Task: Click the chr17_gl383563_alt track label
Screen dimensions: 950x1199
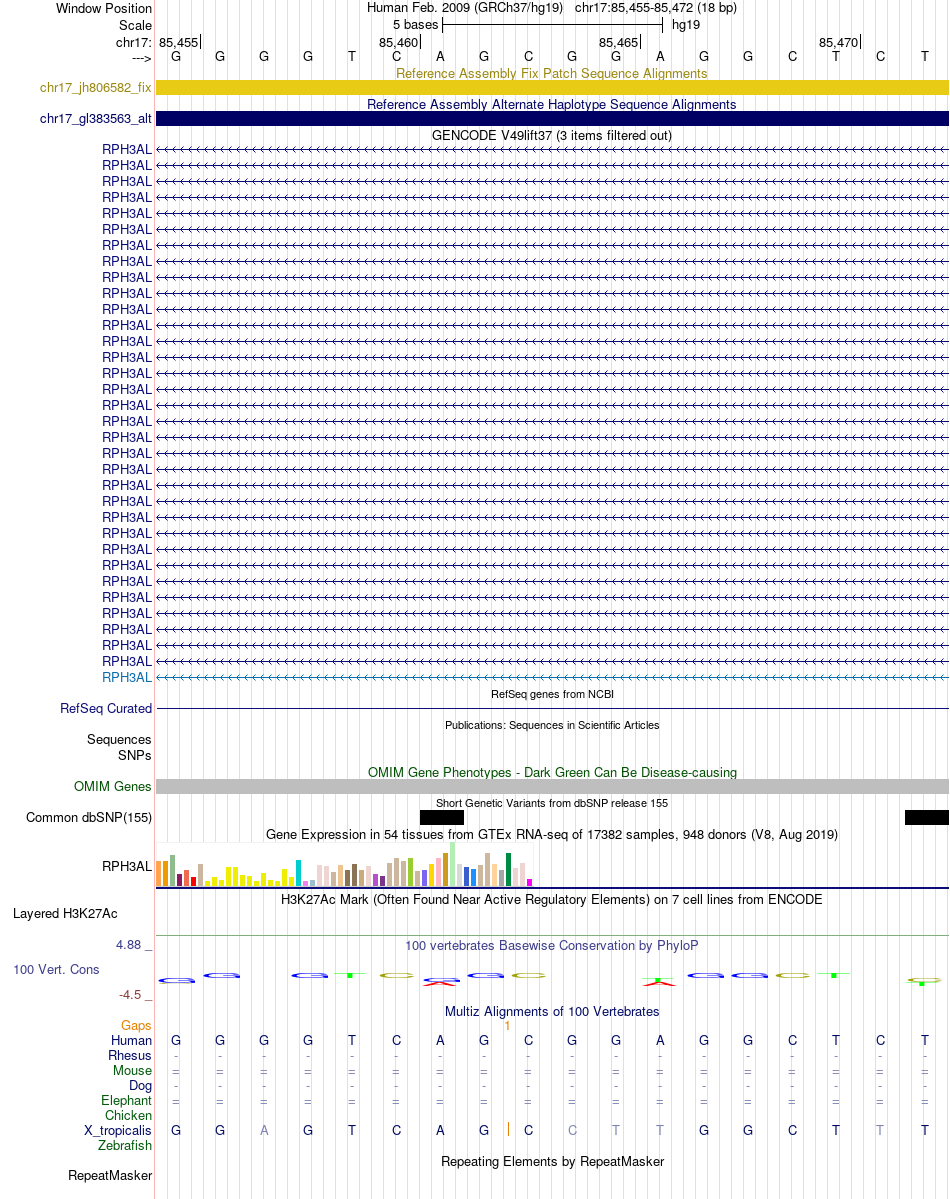Action: pos(96,119)
